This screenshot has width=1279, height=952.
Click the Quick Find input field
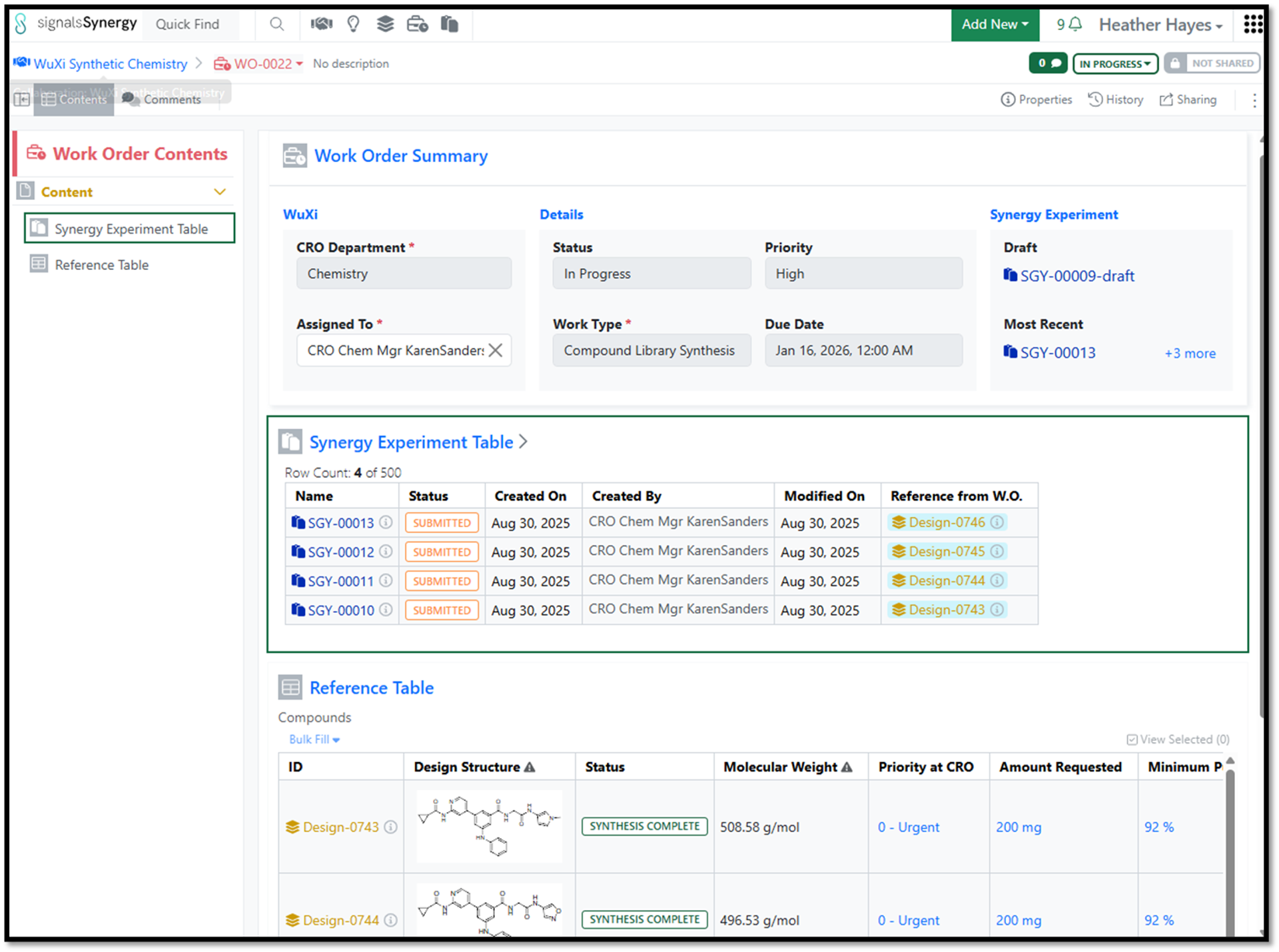(190, 24)
